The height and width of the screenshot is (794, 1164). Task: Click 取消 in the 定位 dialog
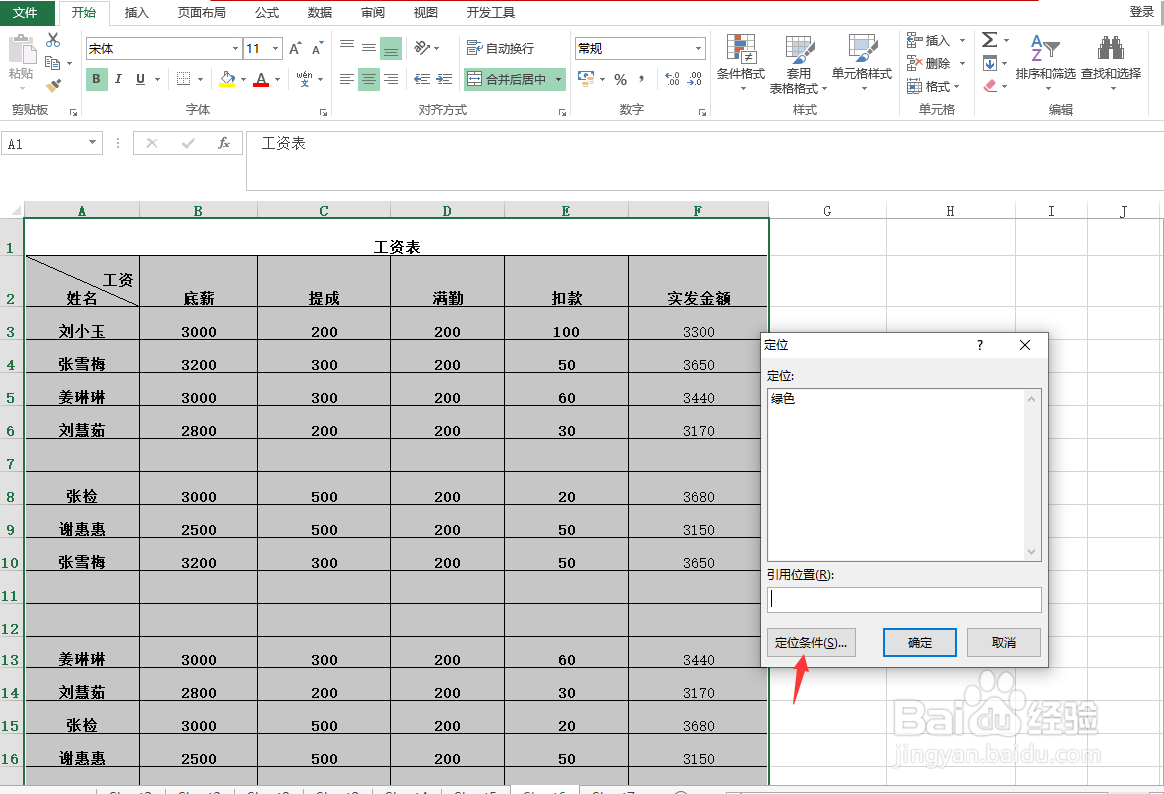pyautogui.click(x=1004, y=643)
